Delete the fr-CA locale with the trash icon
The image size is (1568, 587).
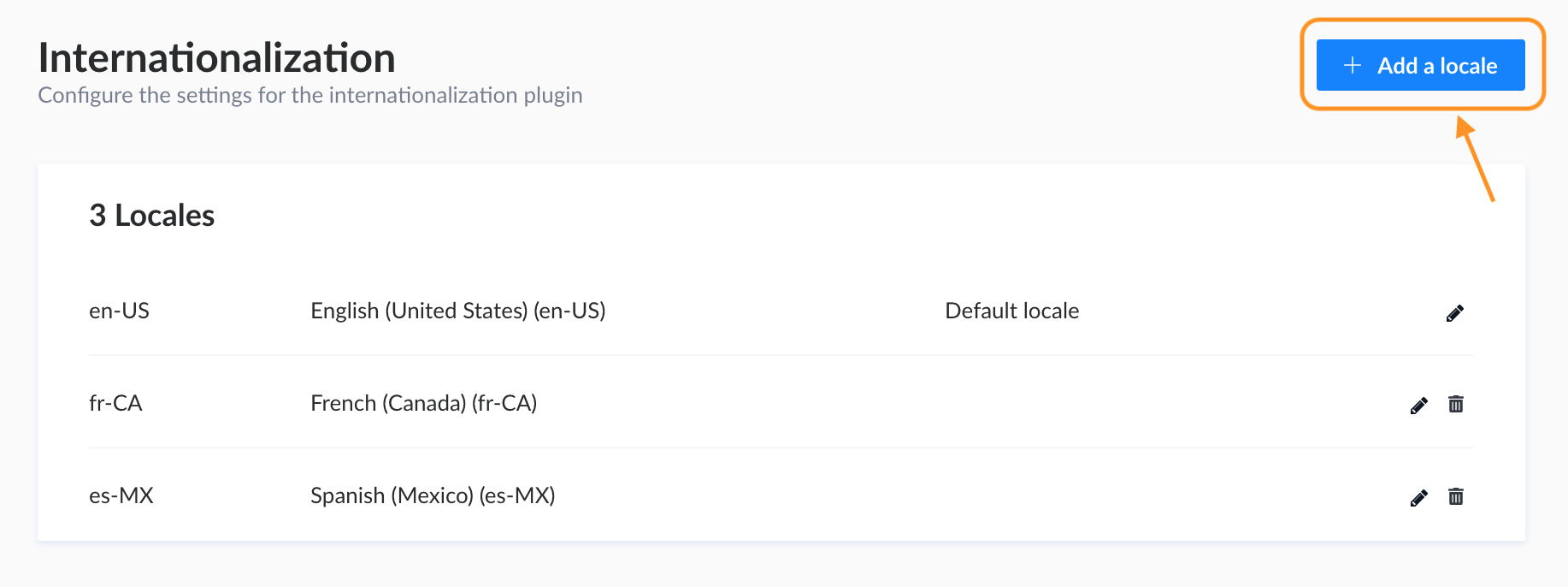[1457, 404]
